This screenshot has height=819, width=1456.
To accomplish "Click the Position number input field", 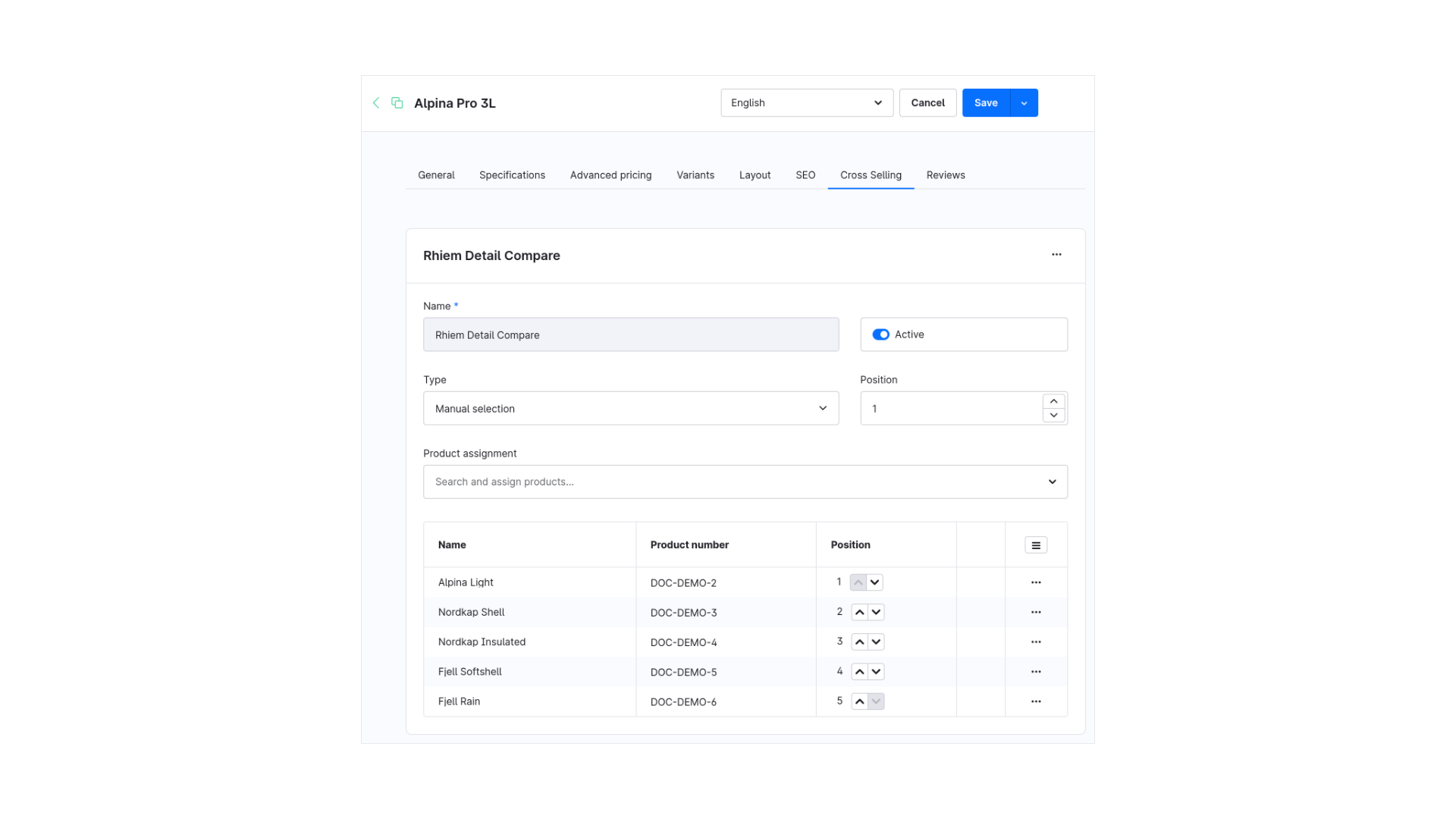I will coord(952,408).
